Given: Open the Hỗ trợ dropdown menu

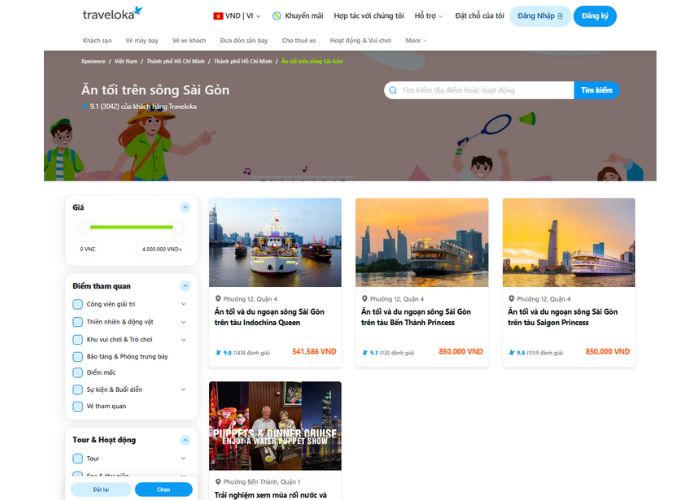Looking at the screenshot, I should coord(427,16).
